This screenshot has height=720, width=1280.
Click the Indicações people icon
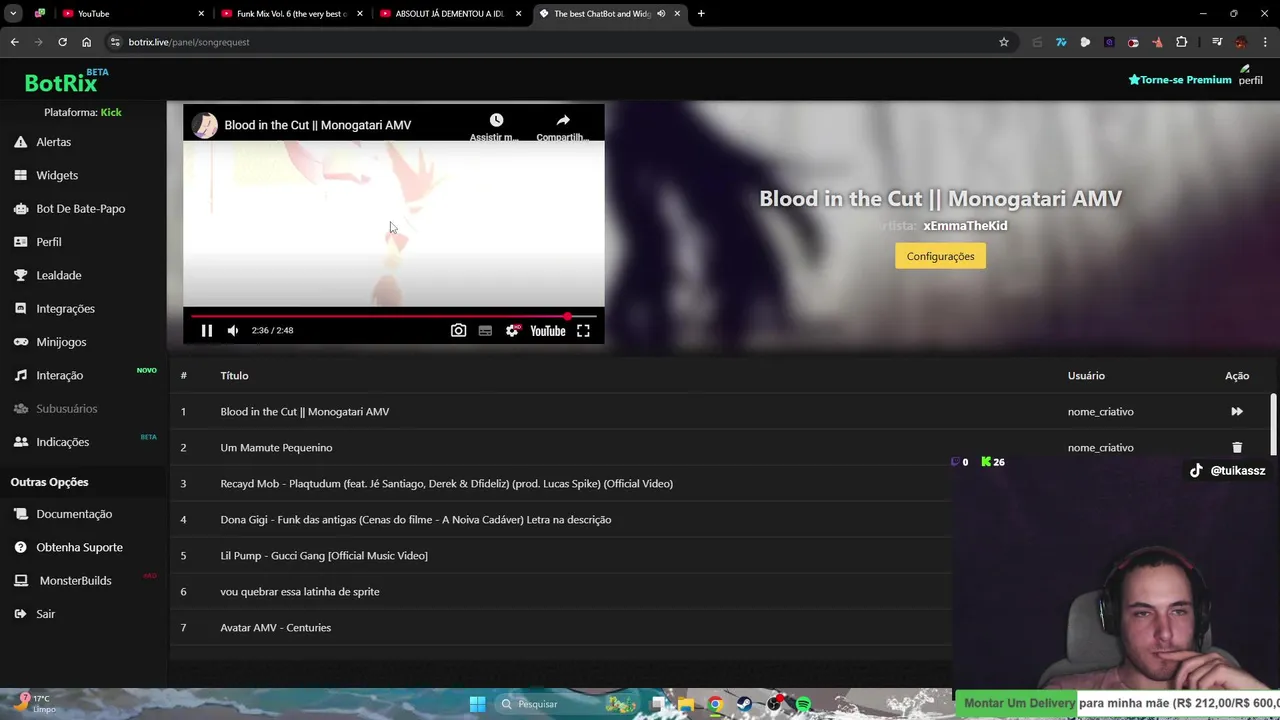pos(20,442)
